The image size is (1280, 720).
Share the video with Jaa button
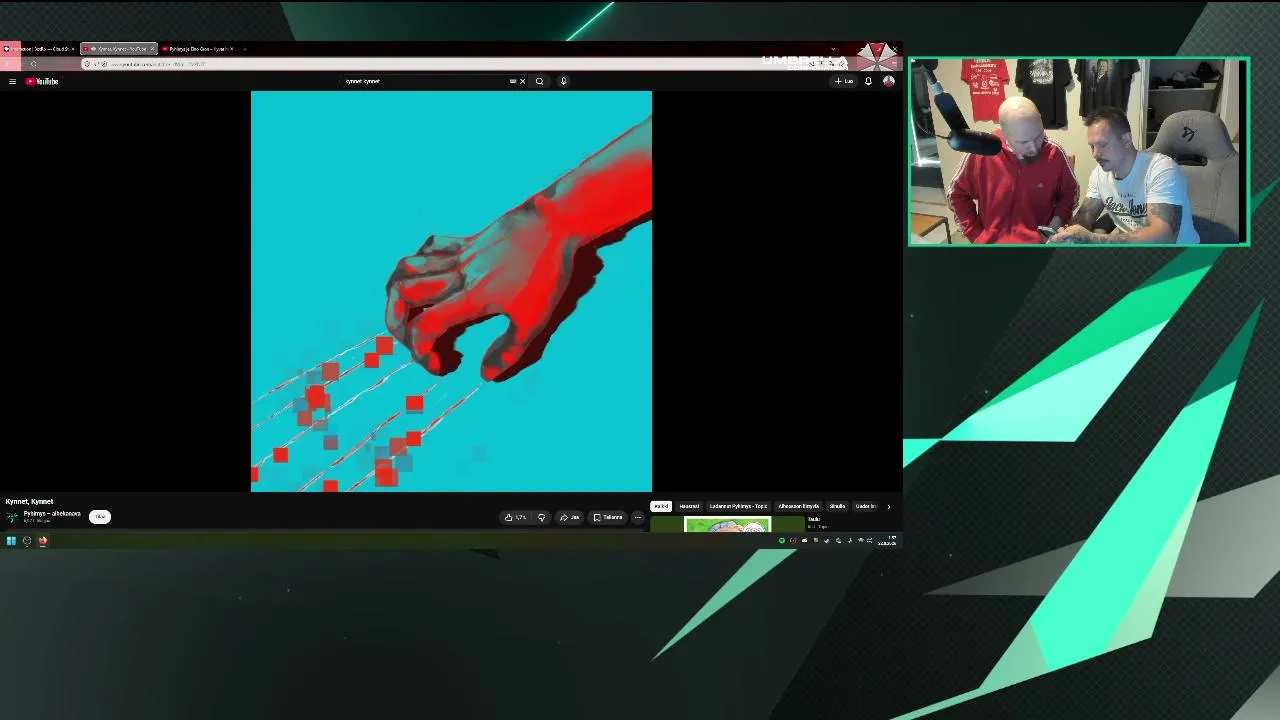pyautogui.click(x=570, y=517)
